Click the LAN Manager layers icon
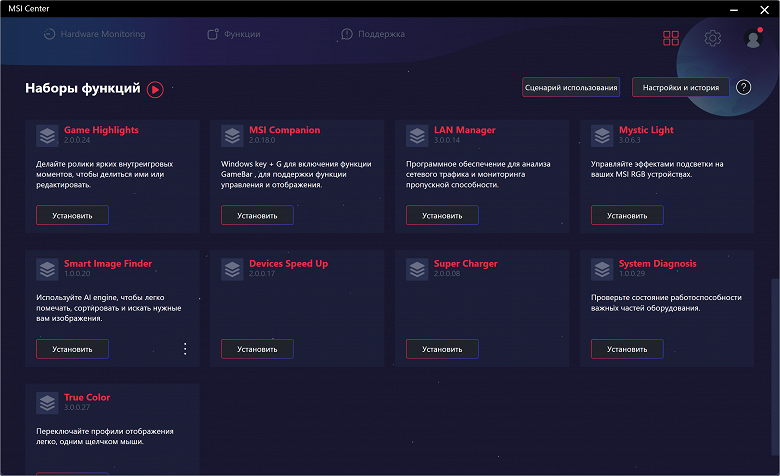The height and width of the screenshot is (476, 780). (417, 135)
